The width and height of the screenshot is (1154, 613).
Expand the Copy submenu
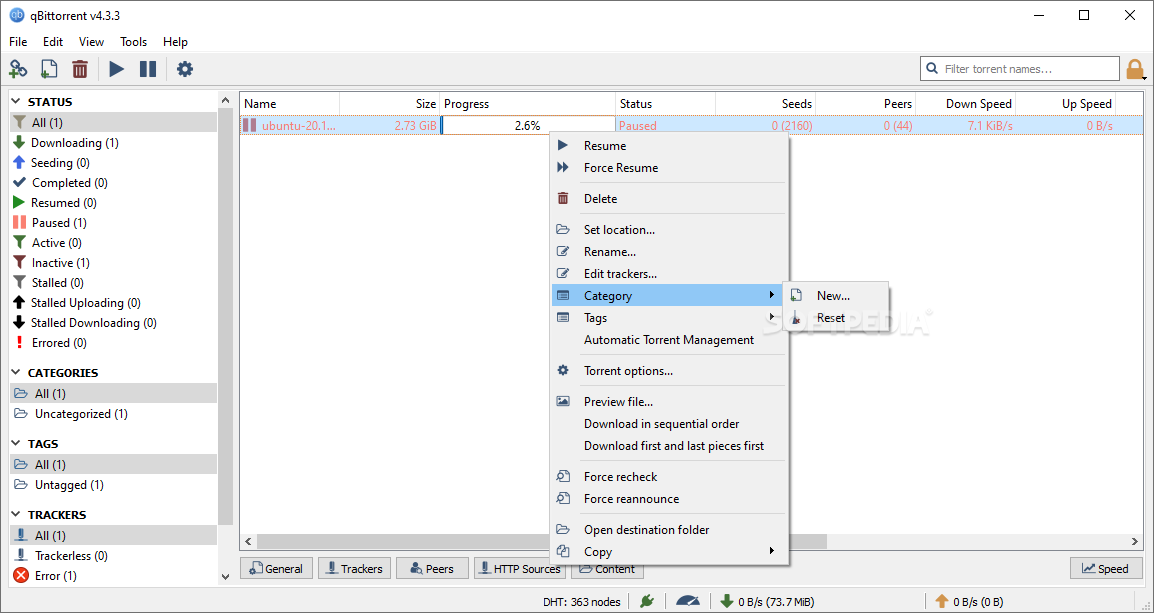[669, 552]
